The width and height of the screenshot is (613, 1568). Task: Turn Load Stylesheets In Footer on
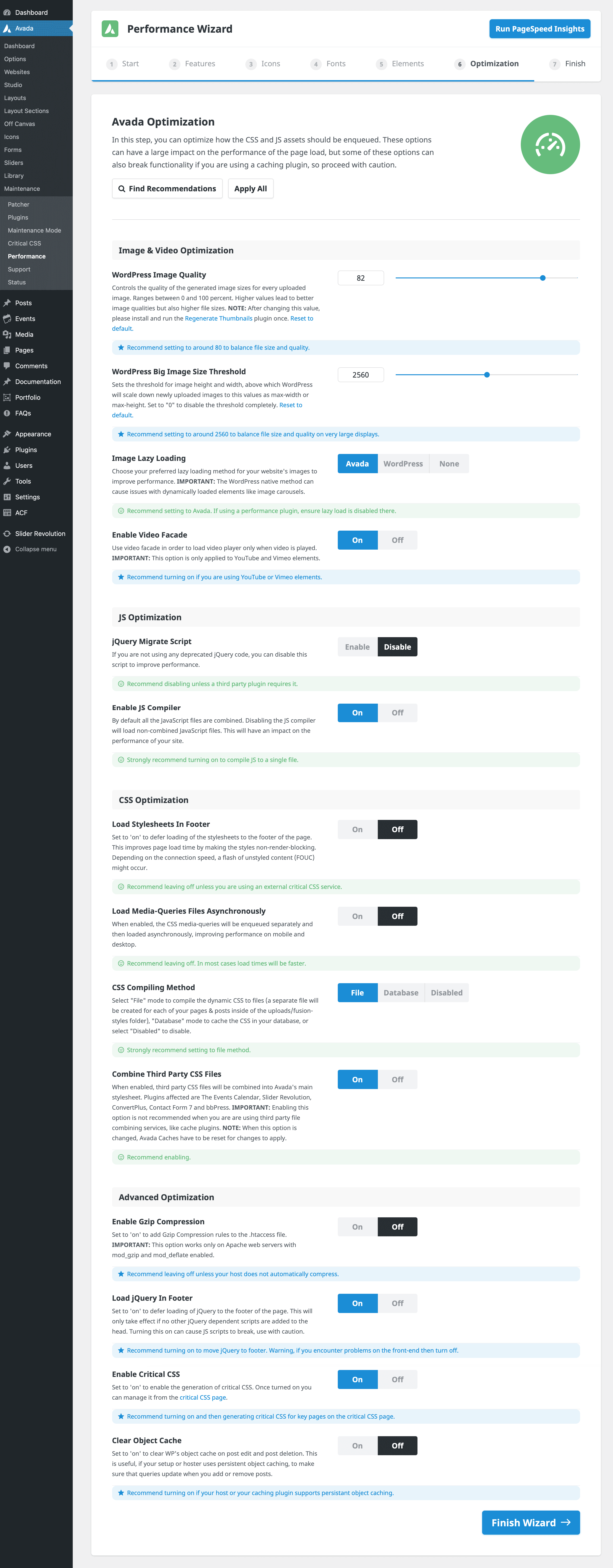357,830
